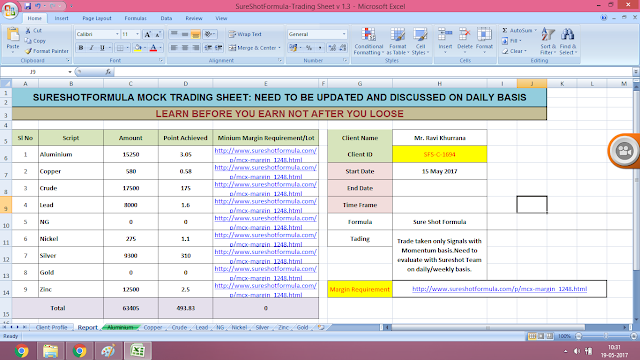Open the Formulas ribbon tab
Viewport: 640px width, 360px height.
click(x=135, y=18)
